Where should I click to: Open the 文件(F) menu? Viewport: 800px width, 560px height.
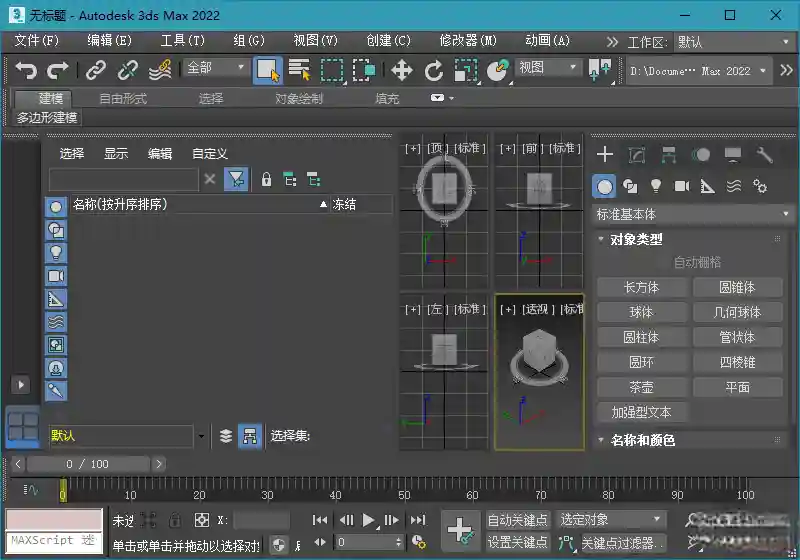tap(36, 40)
